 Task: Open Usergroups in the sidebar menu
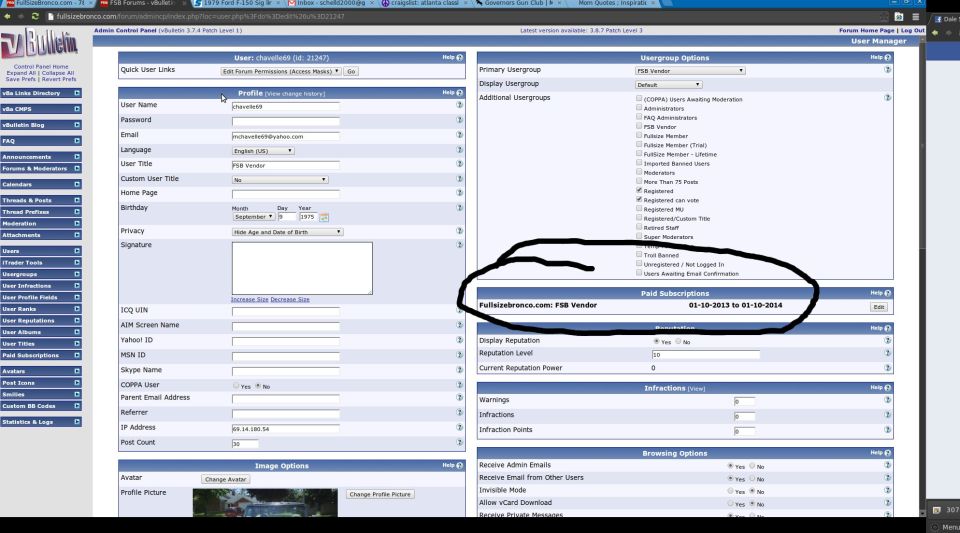(20, 274)
